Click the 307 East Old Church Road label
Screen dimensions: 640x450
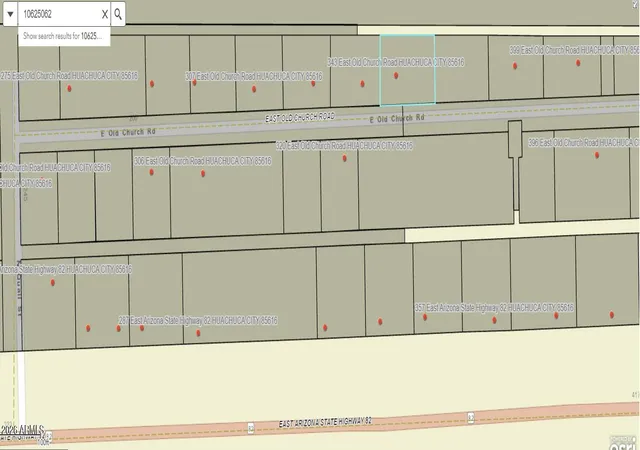click(x=254, y=76)
